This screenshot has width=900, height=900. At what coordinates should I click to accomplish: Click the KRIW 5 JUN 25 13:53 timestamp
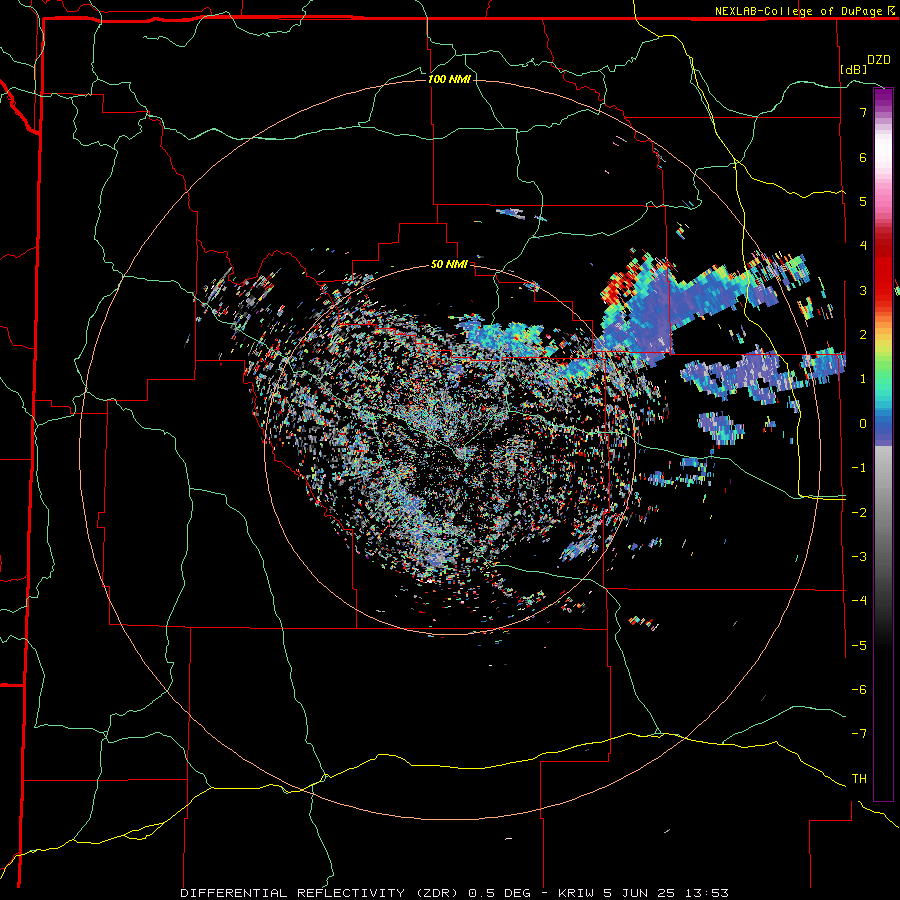(643, 893)
